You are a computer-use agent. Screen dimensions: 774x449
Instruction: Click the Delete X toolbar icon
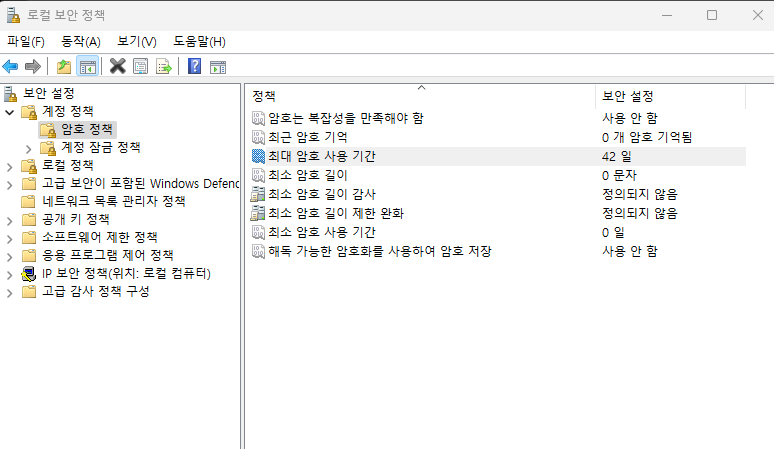pyautogui.click(x=117, y=66)
